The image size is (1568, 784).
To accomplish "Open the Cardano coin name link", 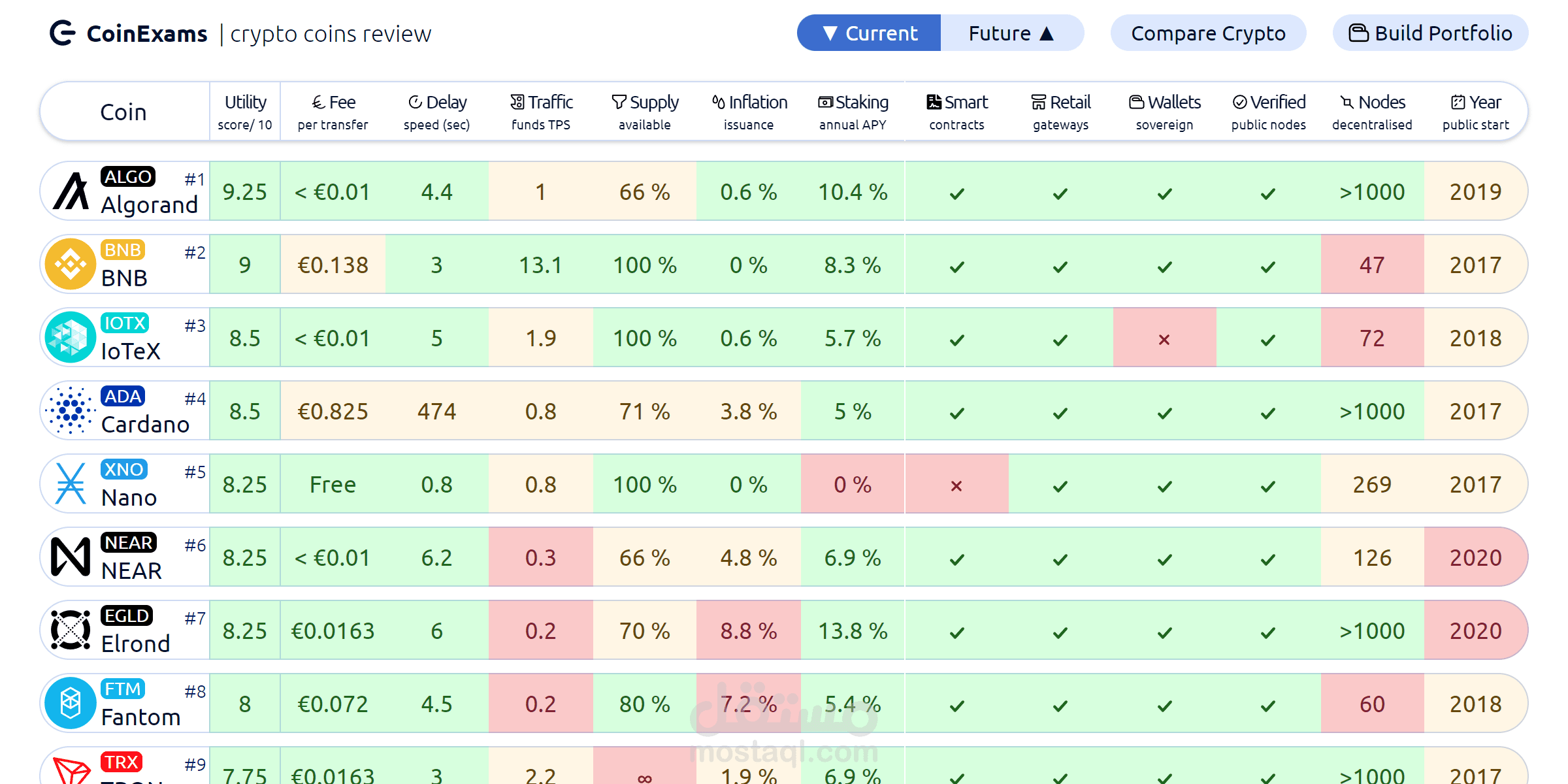I will click(146, 425).
